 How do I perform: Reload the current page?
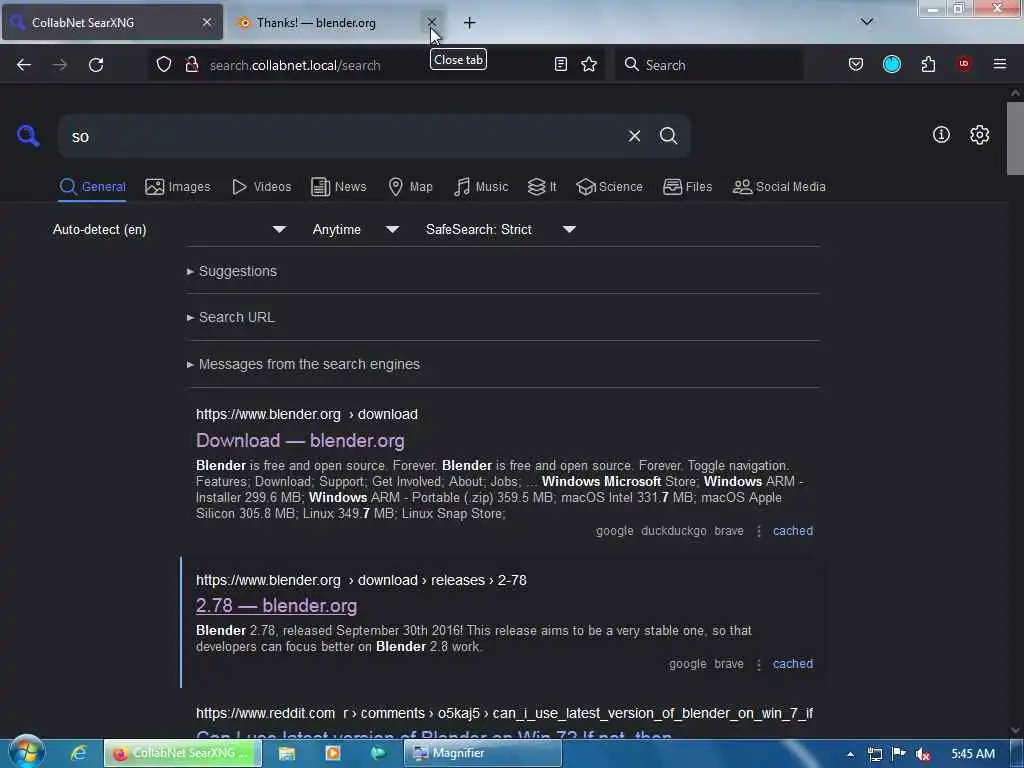[96, 65]
